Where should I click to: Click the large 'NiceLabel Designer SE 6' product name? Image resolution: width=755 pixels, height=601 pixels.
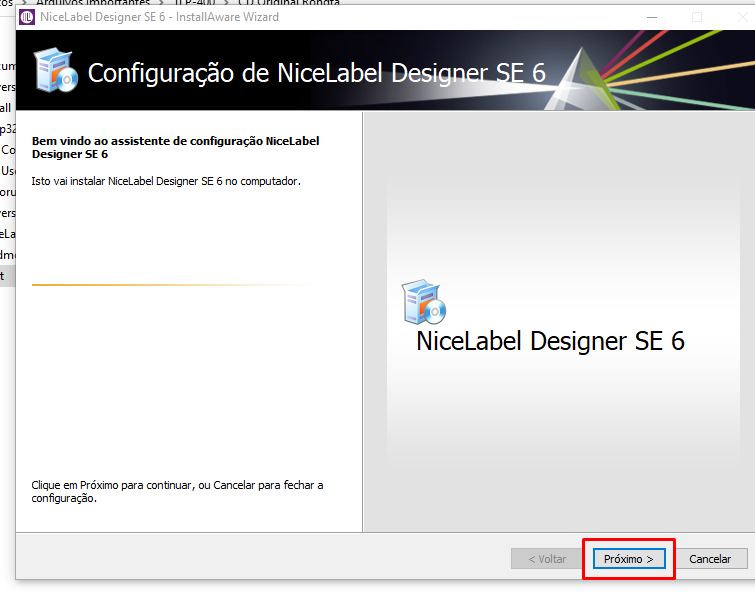[x=550, y=341]
